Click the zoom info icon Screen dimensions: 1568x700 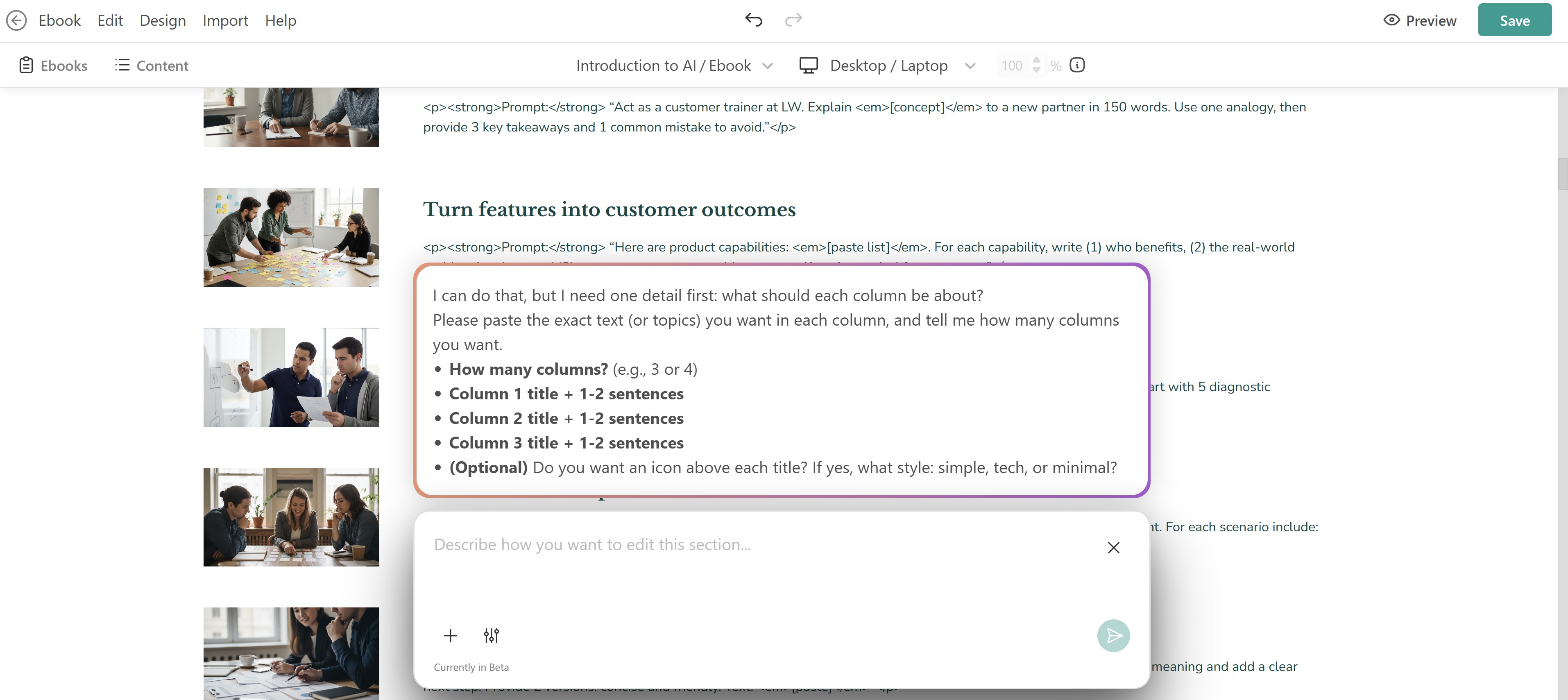1077,65
